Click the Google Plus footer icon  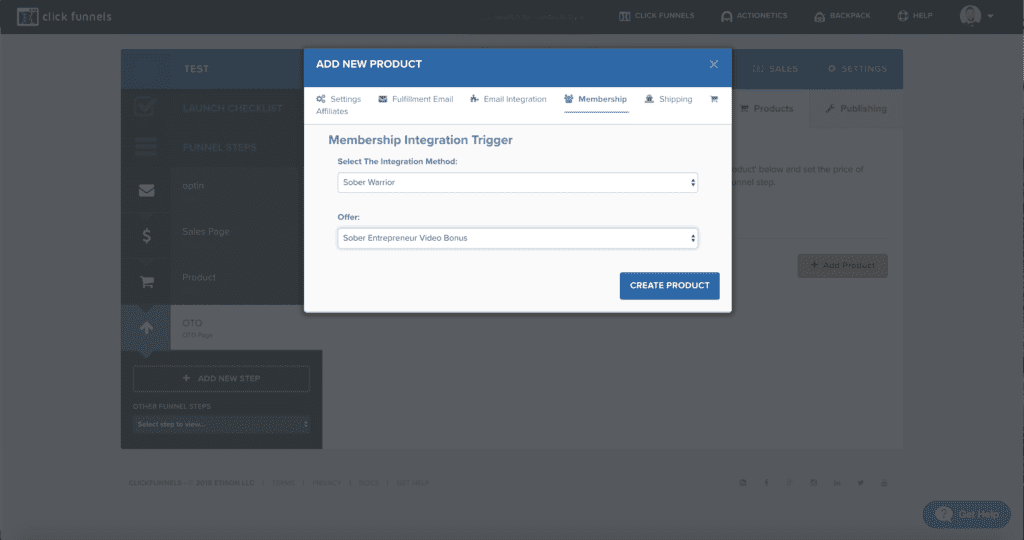[790, 483]
